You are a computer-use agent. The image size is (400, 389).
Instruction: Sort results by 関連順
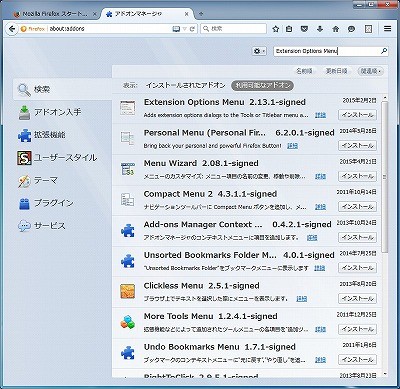(371, 71)
